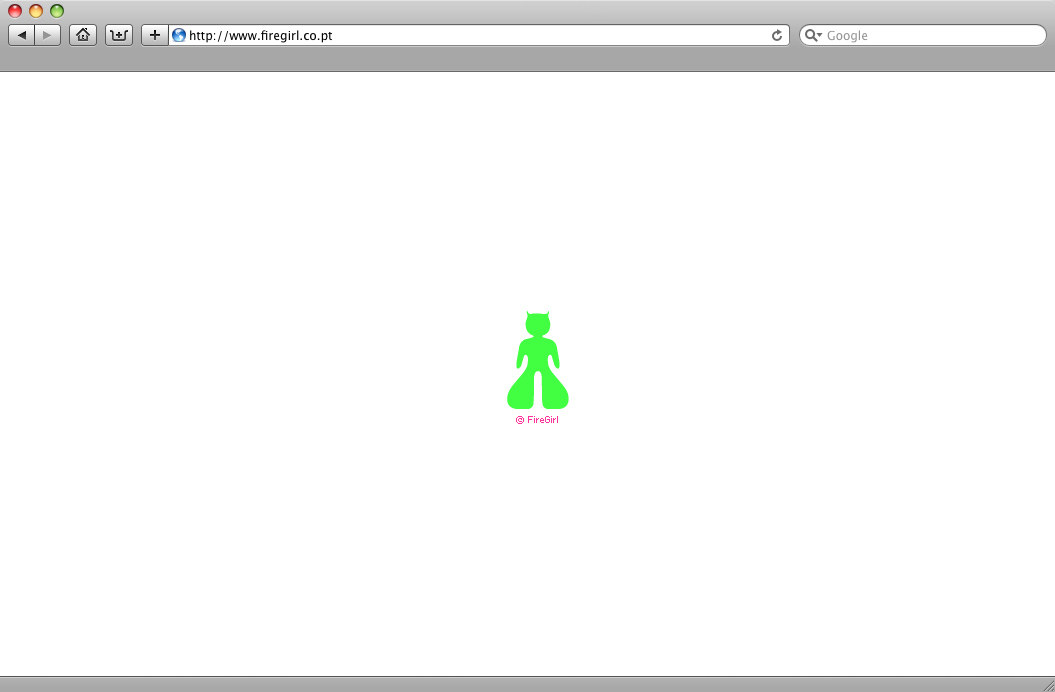Viewport: 1055px width, 692px height.
Task: Click the window resize grip corner
Action: (x=1048, y=685)
